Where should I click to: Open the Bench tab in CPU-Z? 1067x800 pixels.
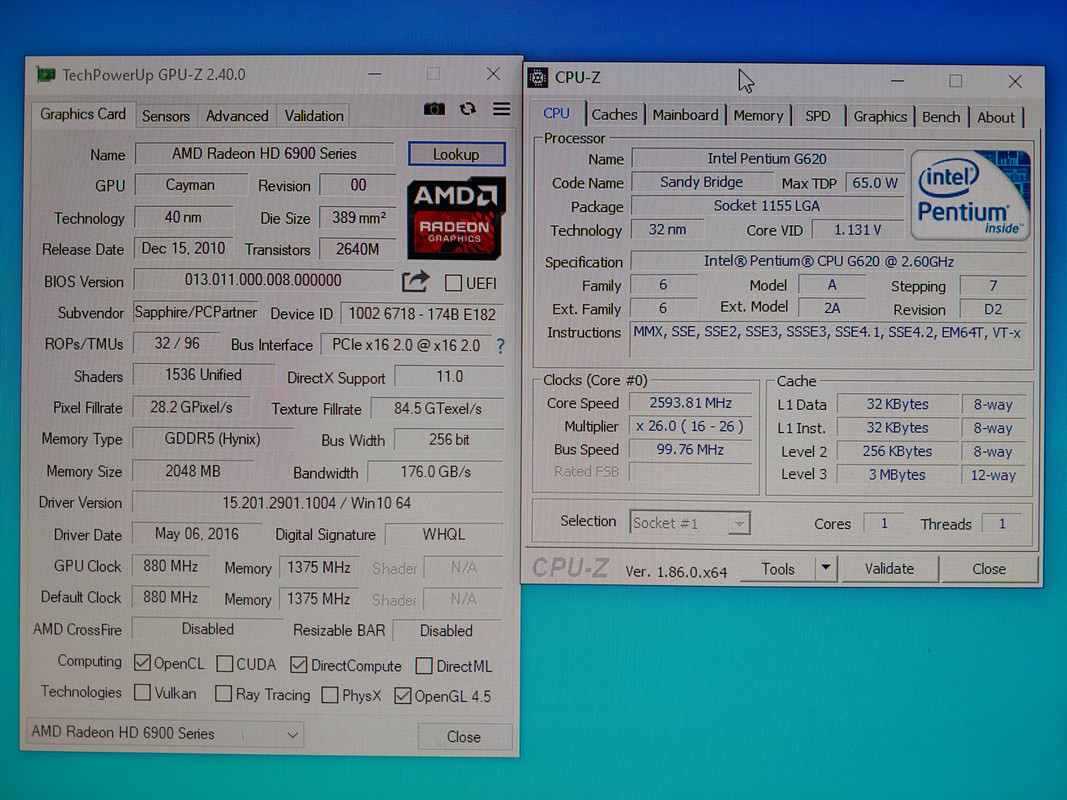tap(941, 117)
